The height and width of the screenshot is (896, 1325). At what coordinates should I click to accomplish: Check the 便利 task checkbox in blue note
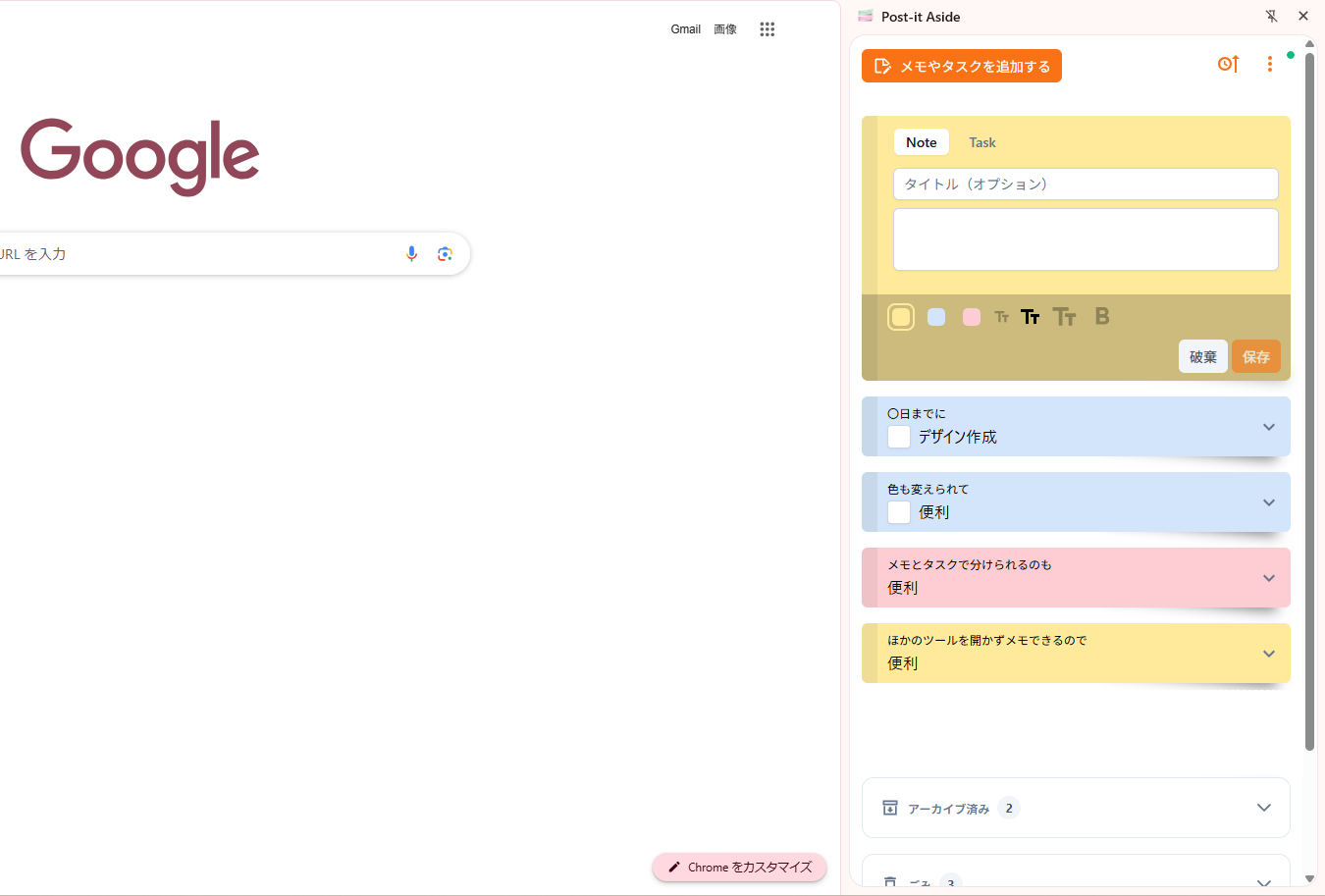coord(898,512)
